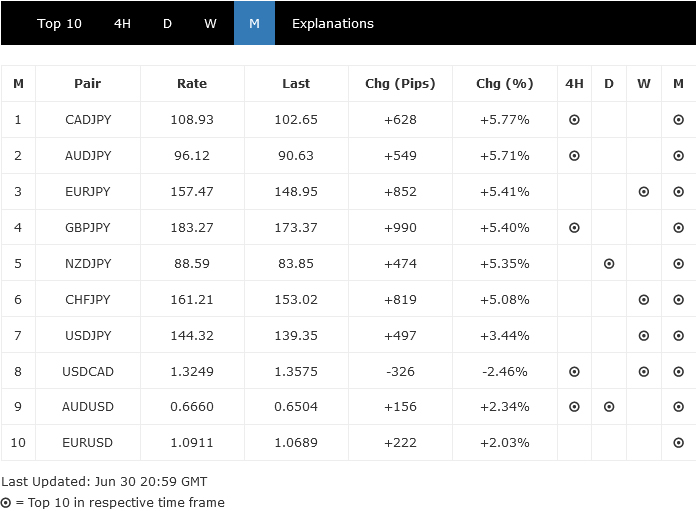Screen dimensions: 696x511
Task: Select the 4H timeframe tab
Action: click(x=122, y=24)
